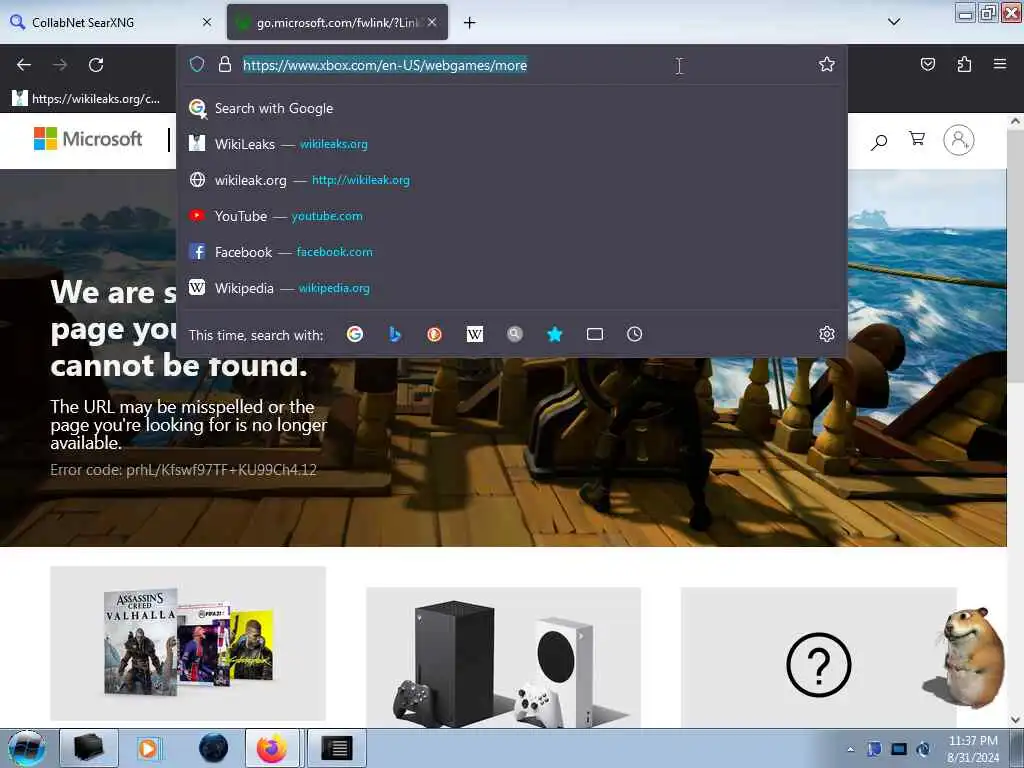Search open tabs via the tab icon
The height and width of the screenshot is (768, 1024).
pyautogui.click(x=595, y=334)
